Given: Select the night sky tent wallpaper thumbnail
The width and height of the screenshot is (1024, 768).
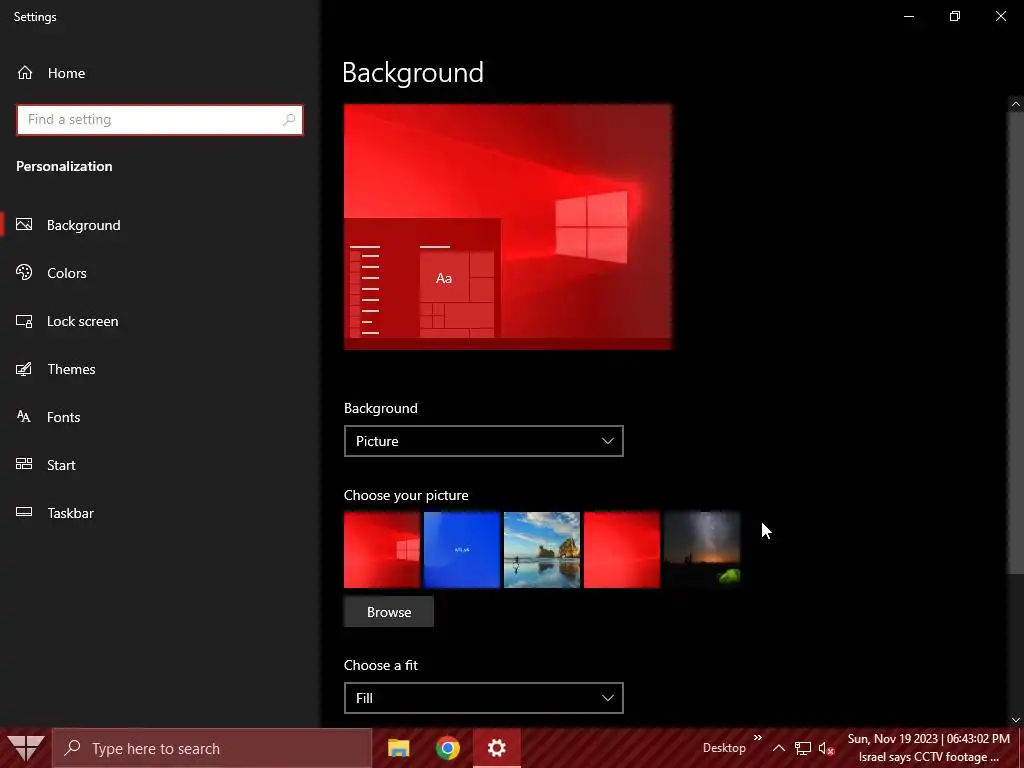Looking at the screenshot, I should click(701, 550).
